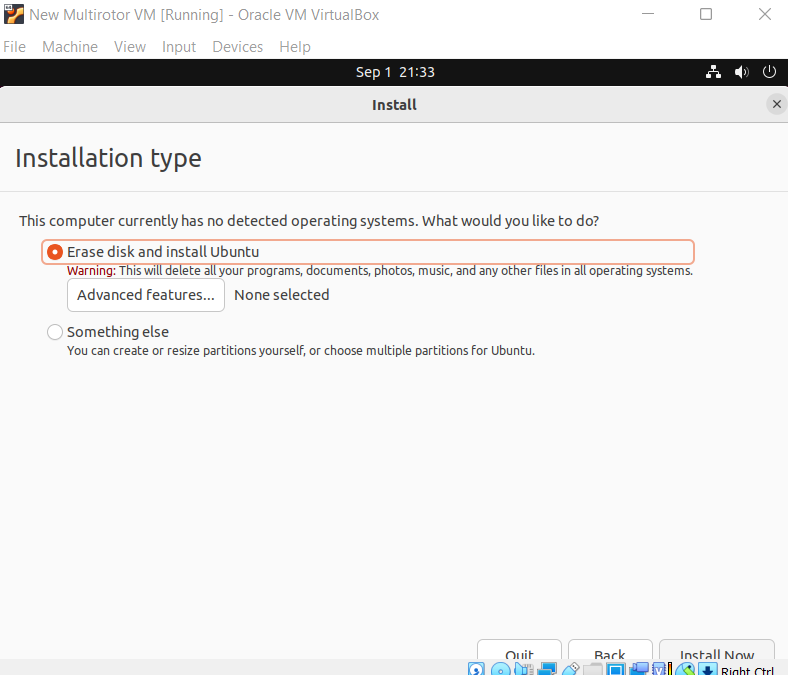Click the Installation type heading
The height and width of the screenshot is (675, 788).
pos(109,158)
